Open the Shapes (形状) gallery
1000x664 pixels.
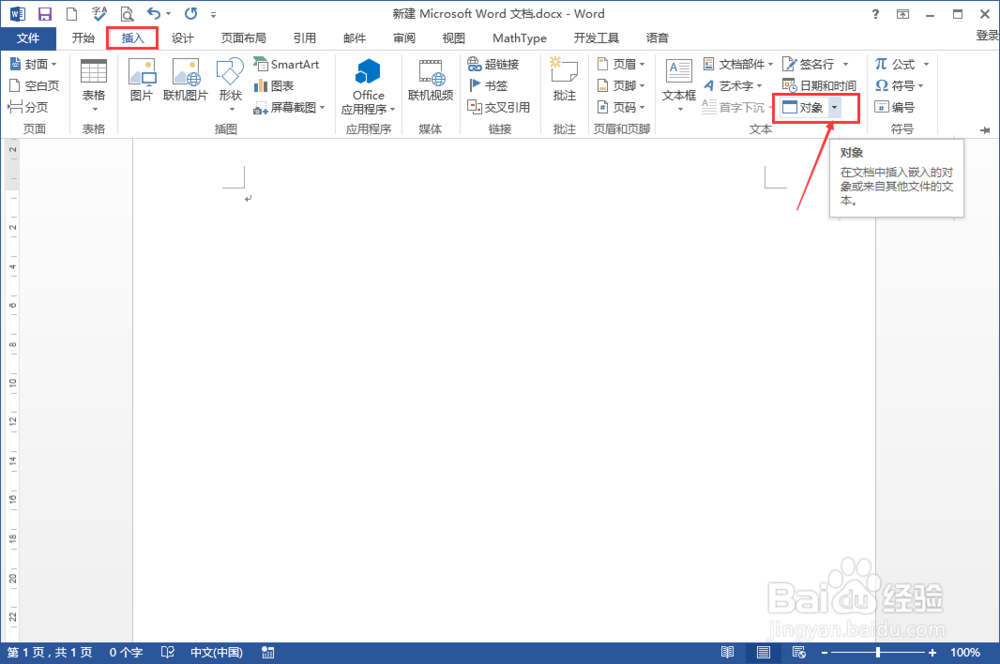[x=230, y=85]
